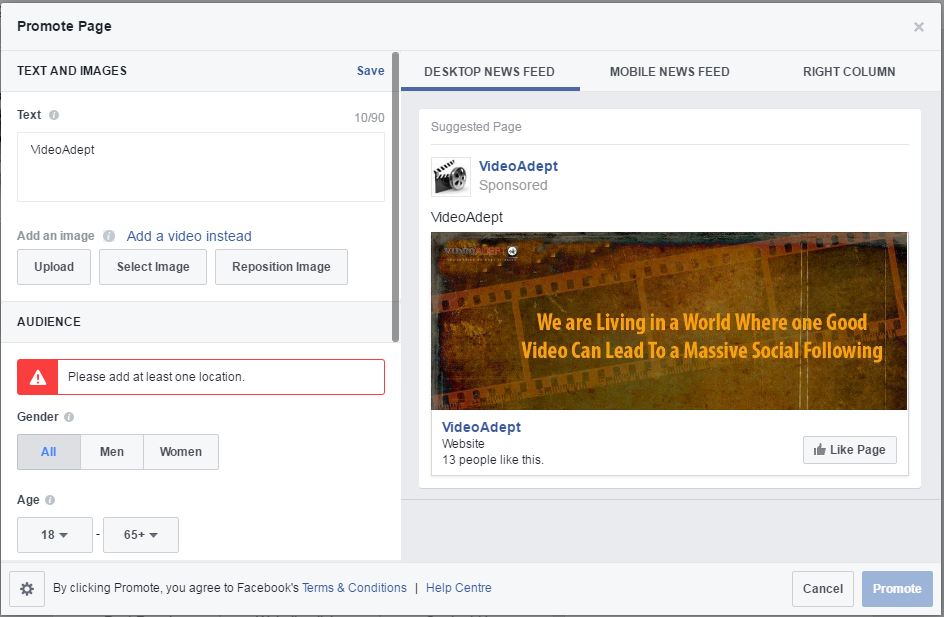
Task: Click '13 people like this.' text
Action: coord(492,460)
